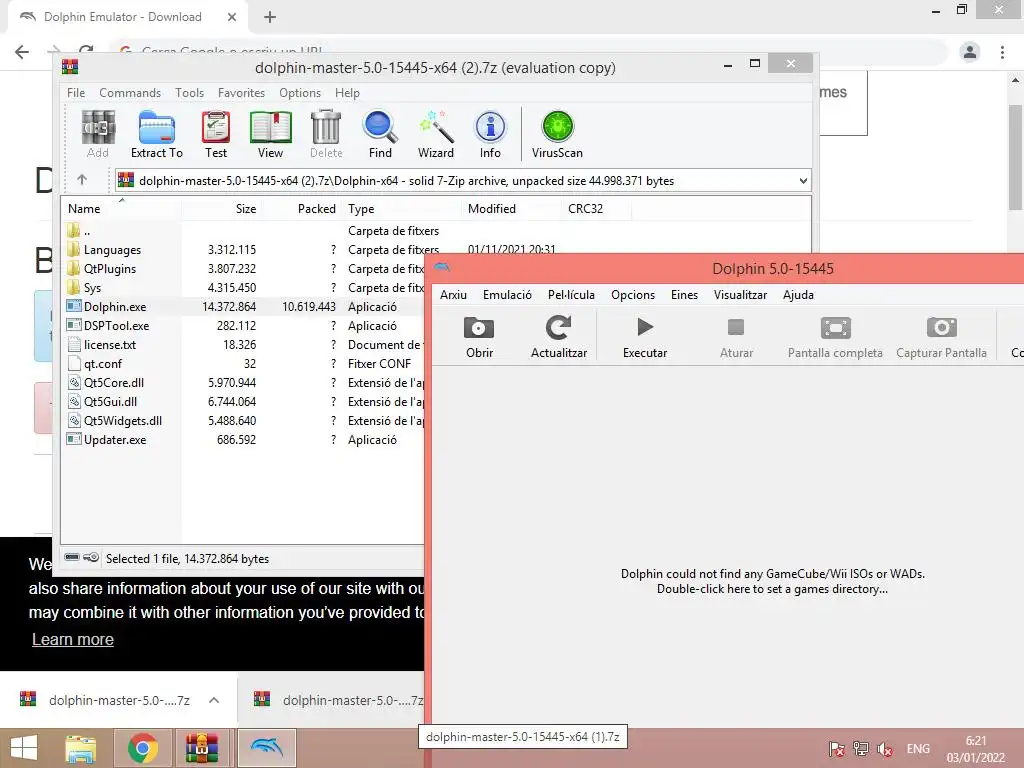1024x768 pixels.
Task: Sort WinRAR list by Packed column
Action: click(x=302, y=208)
